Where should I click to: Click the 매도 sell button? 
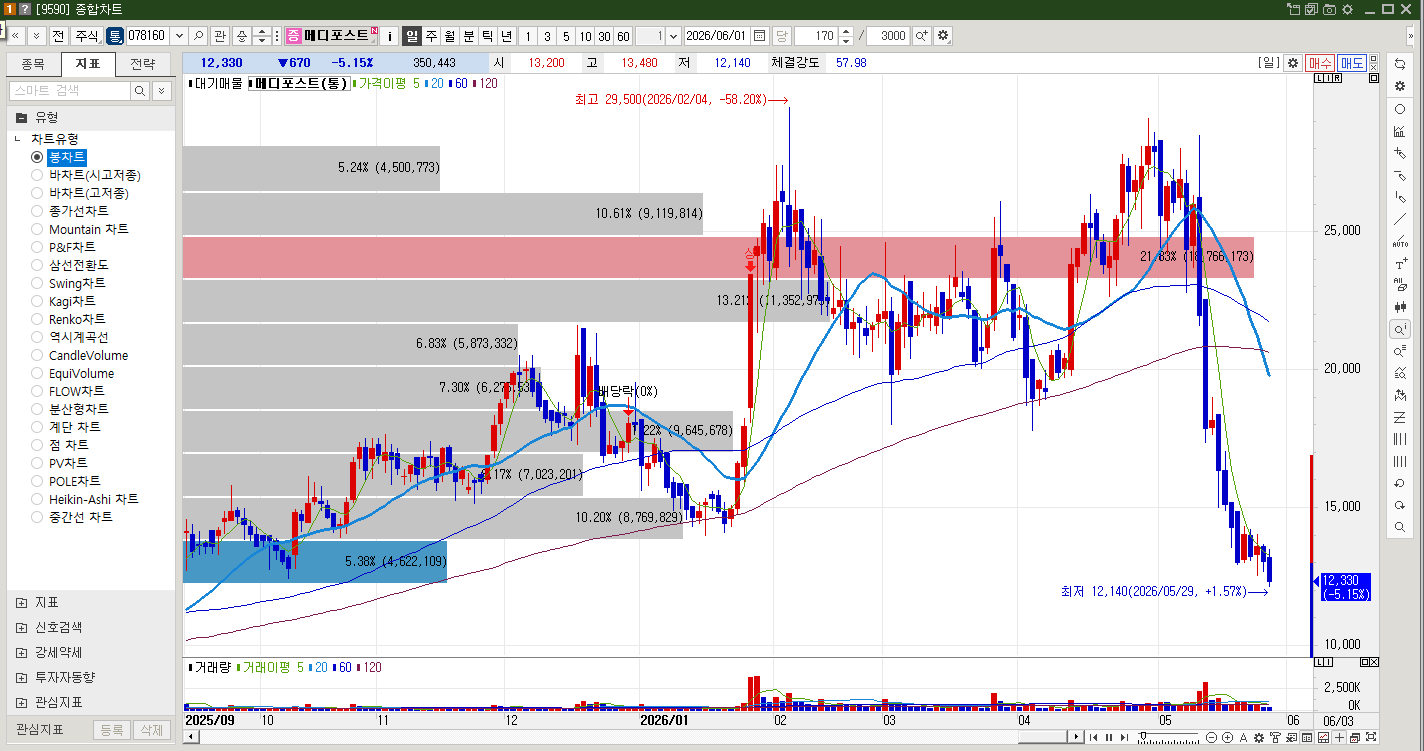(x=1352, y=63)
